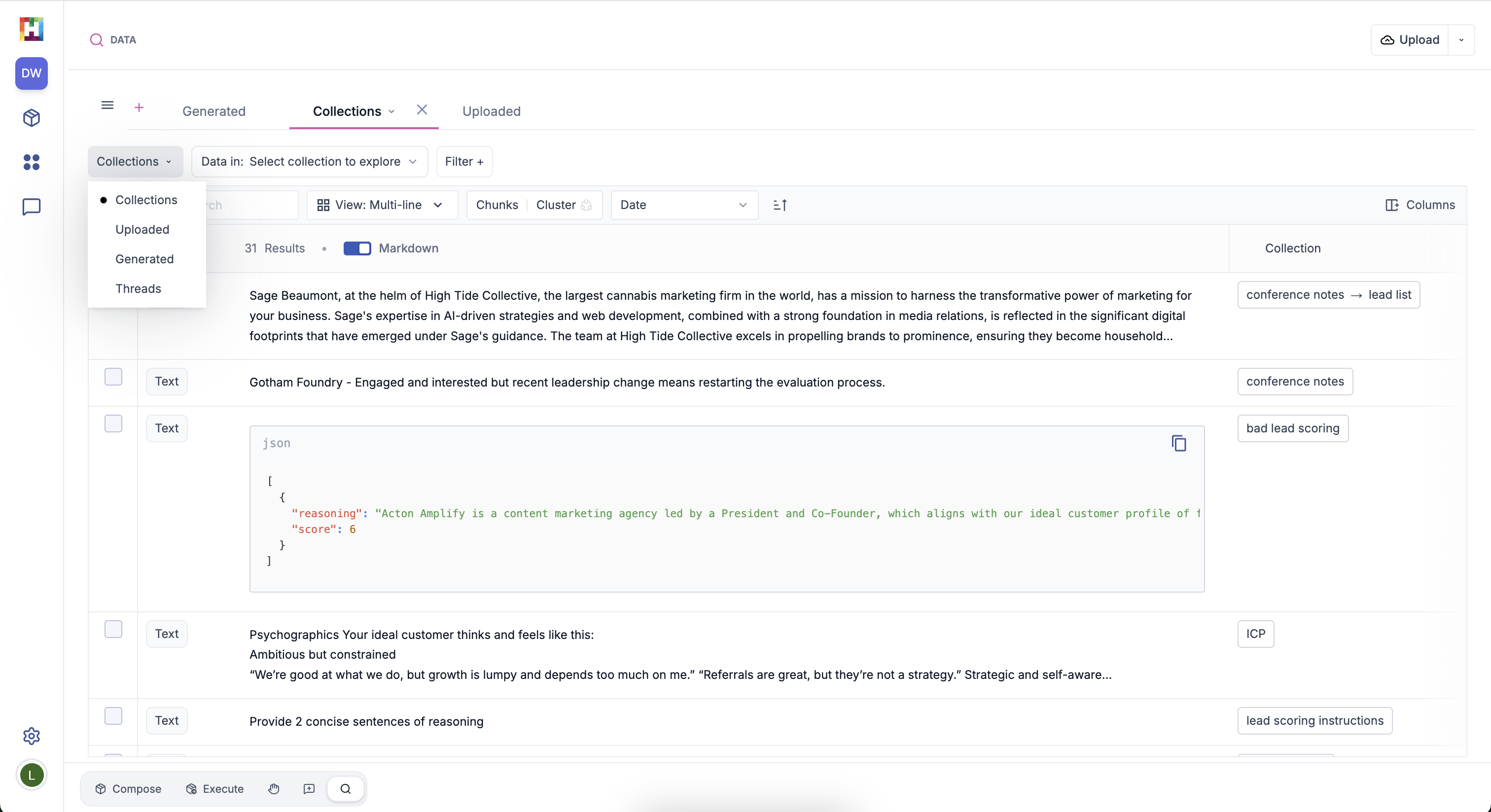This screenshot has height=812, width=1491.
Task: Open the chat icon in left sidebar
Action: click(x=31, y=207)
